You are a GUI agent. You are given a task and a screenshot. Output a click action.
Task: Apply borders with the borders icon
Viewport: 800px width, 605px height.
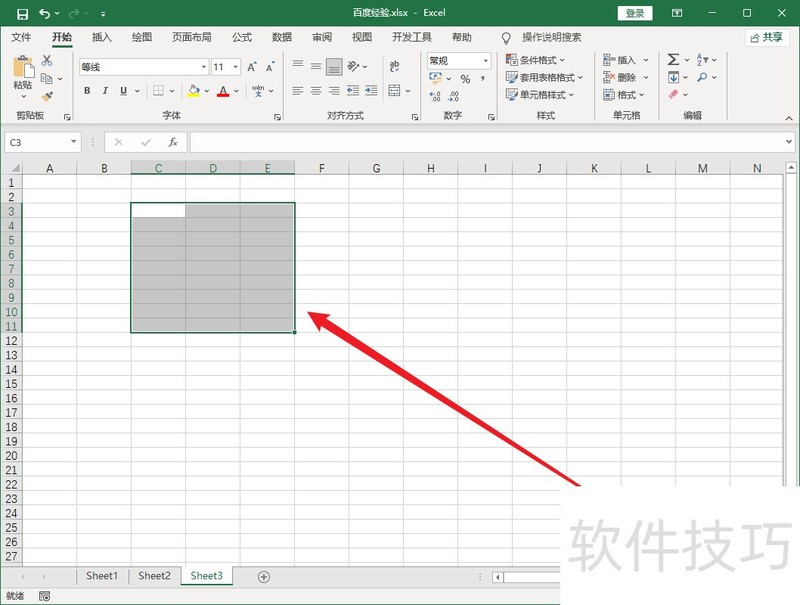coord(159,91)
